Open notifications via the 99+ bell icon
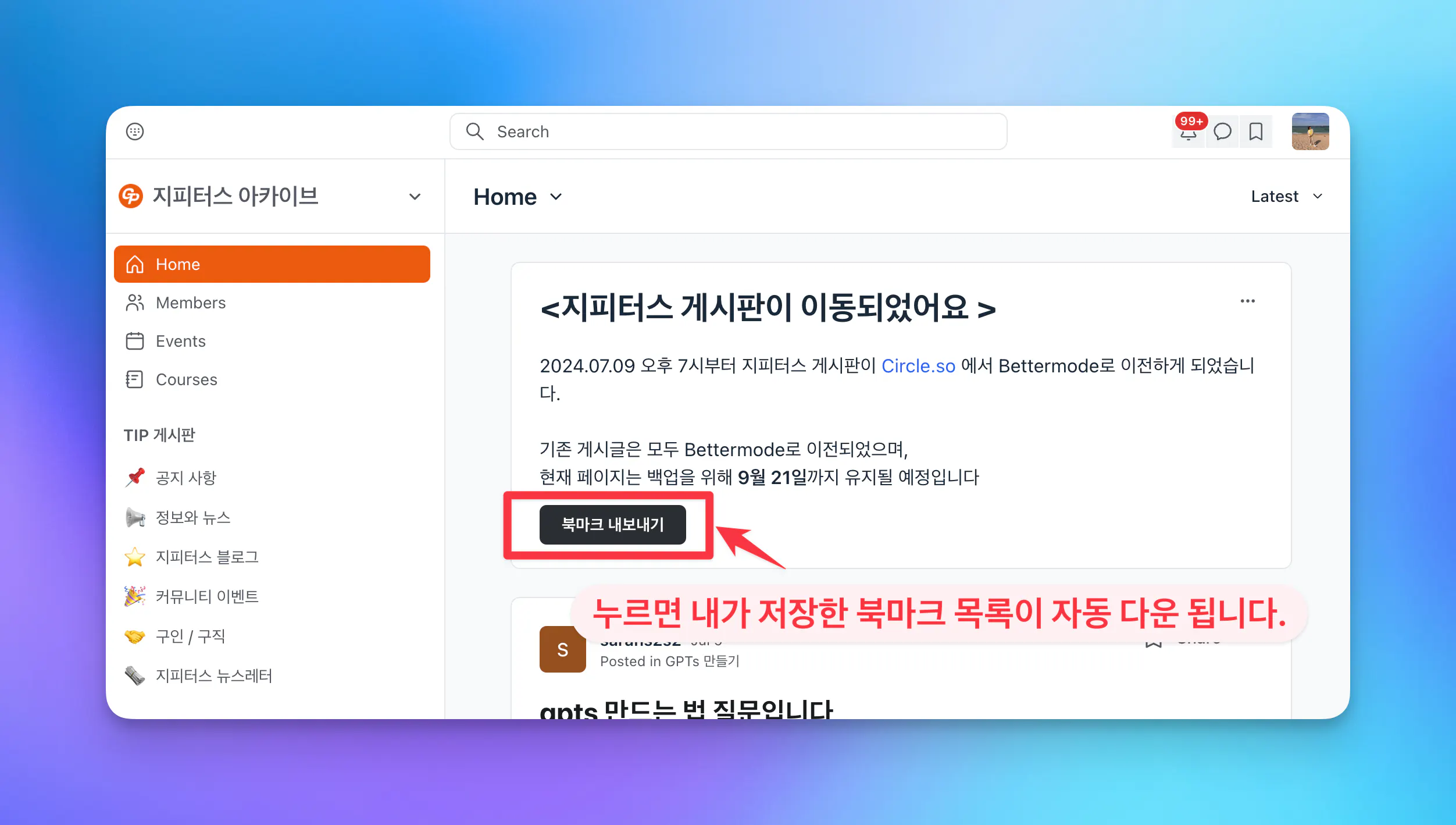 pos(1188,131)
